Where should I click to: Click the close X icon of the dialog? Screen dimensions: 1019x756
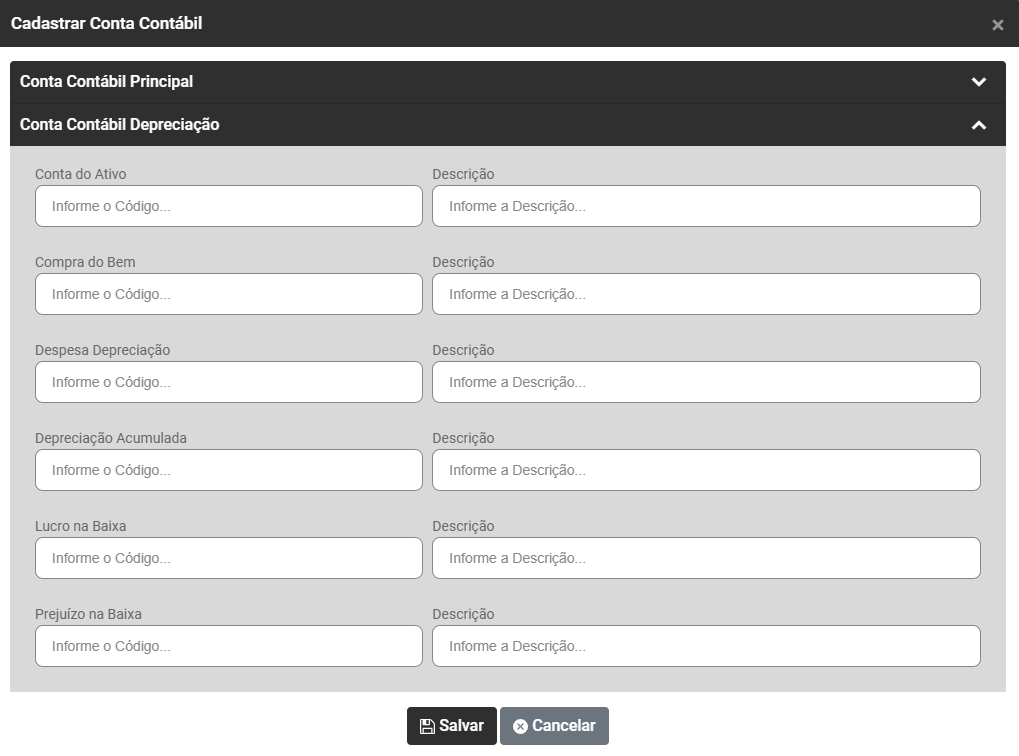(x=997, y=25)
